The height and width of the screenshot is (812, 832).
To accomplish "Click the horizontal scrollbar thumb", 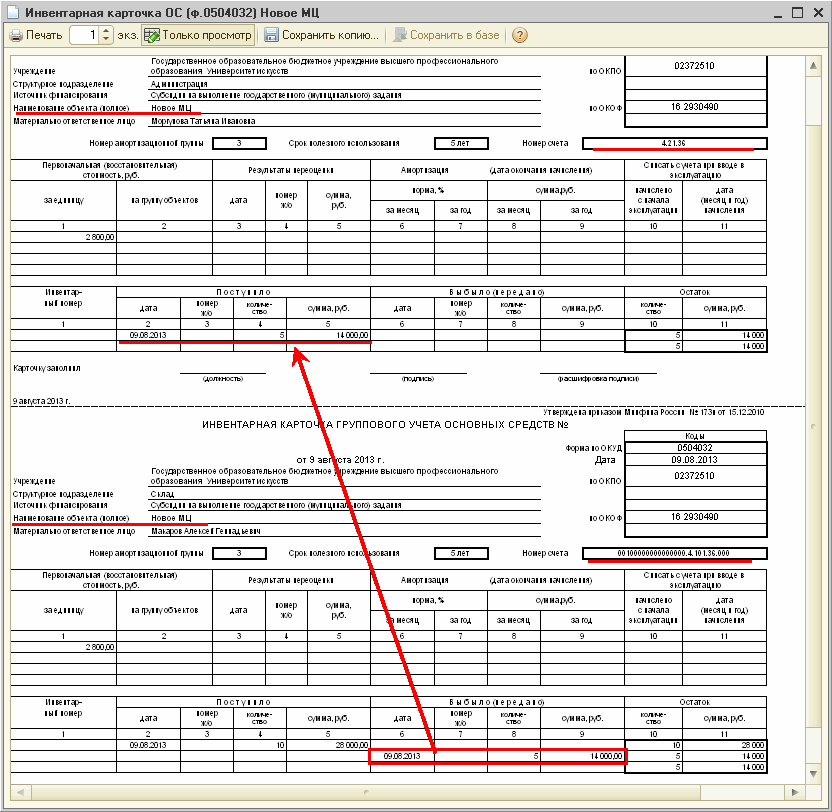I will pos(366,792).
